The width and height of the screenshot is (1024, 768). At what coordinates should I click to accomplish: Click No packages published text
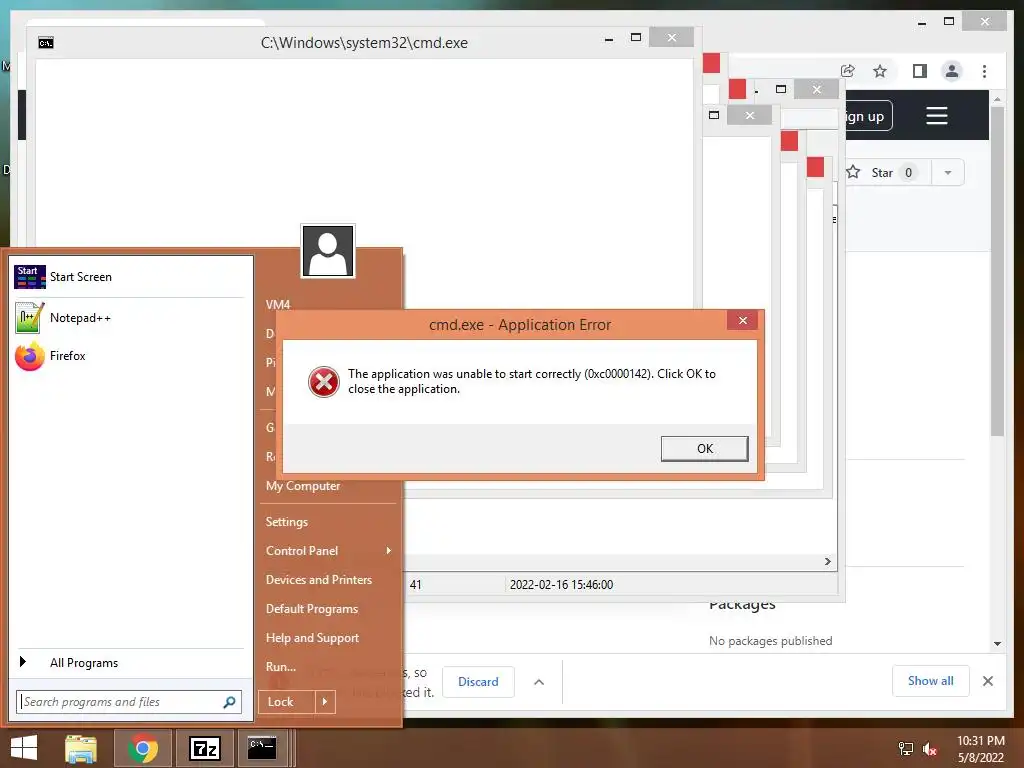(x=771, y=641)
